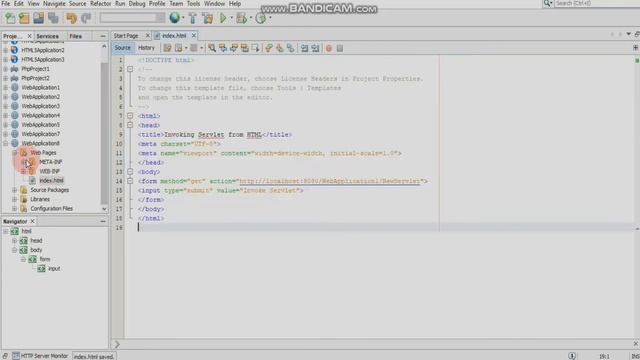Click the browser globe icon in toolbar

point(175,18)
